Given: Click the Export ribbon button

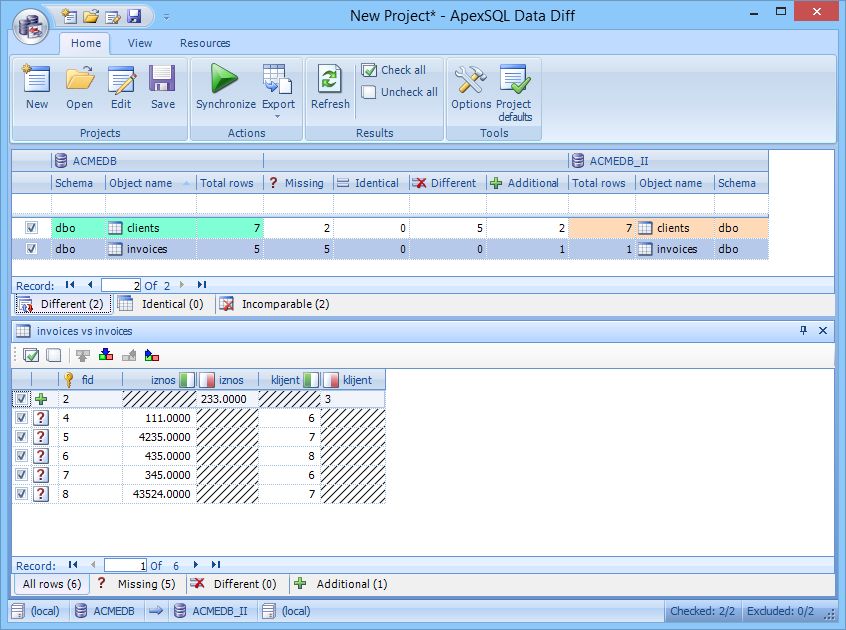Looking at the screenshot, I should pyautogui.click(x=278, y=87).
